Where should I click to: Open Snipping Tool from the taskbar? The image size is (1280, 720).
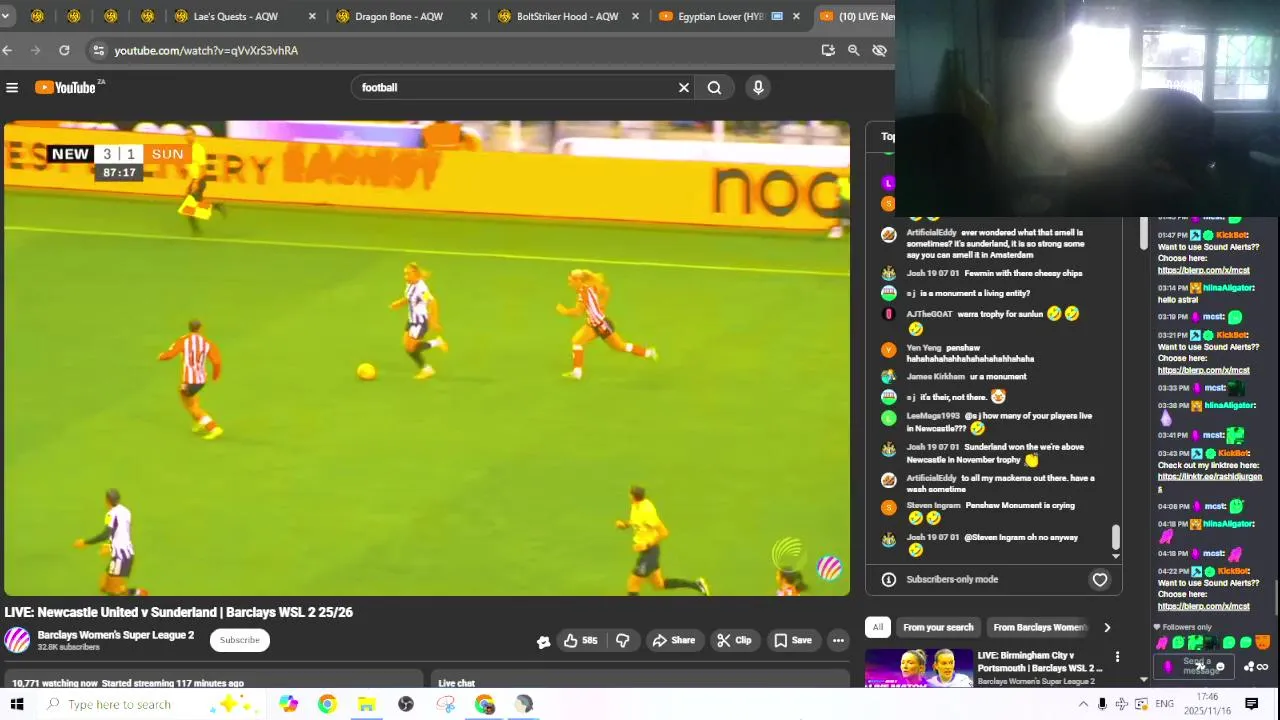(445, 704)
